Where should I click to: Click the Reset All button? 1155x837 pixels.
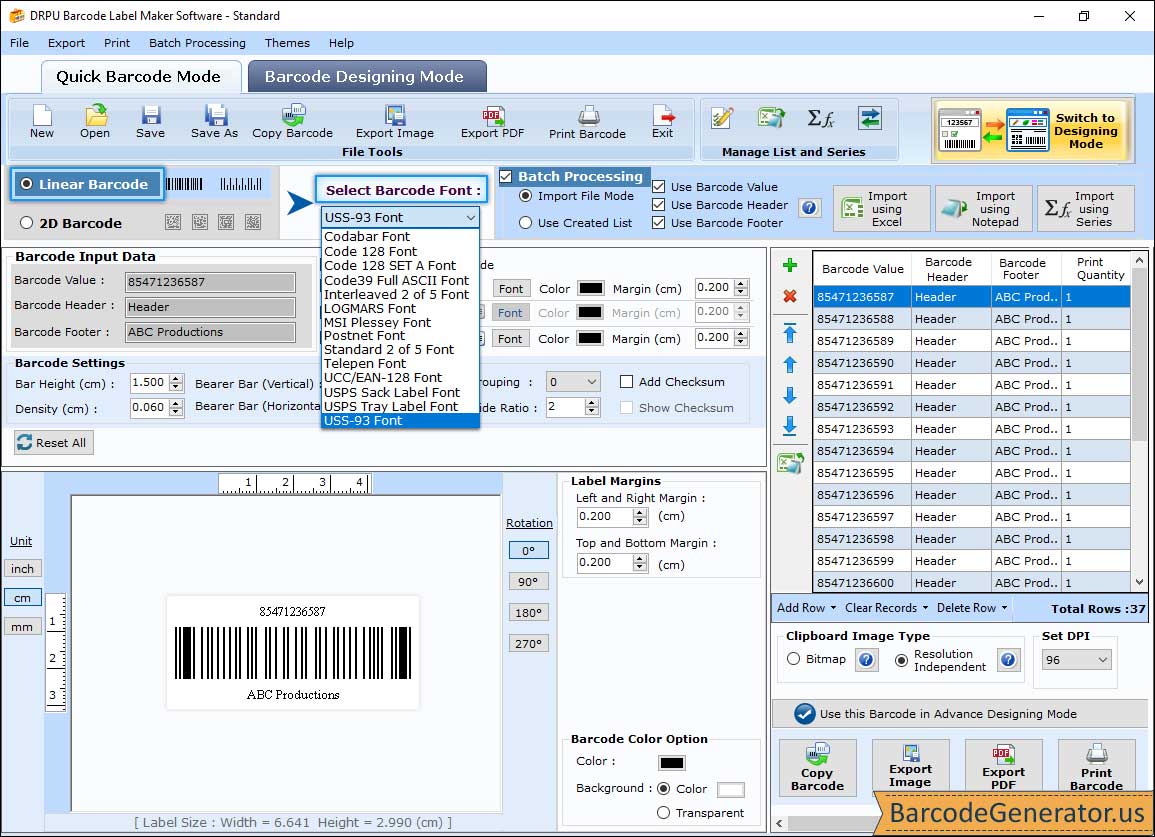point(54,443)
